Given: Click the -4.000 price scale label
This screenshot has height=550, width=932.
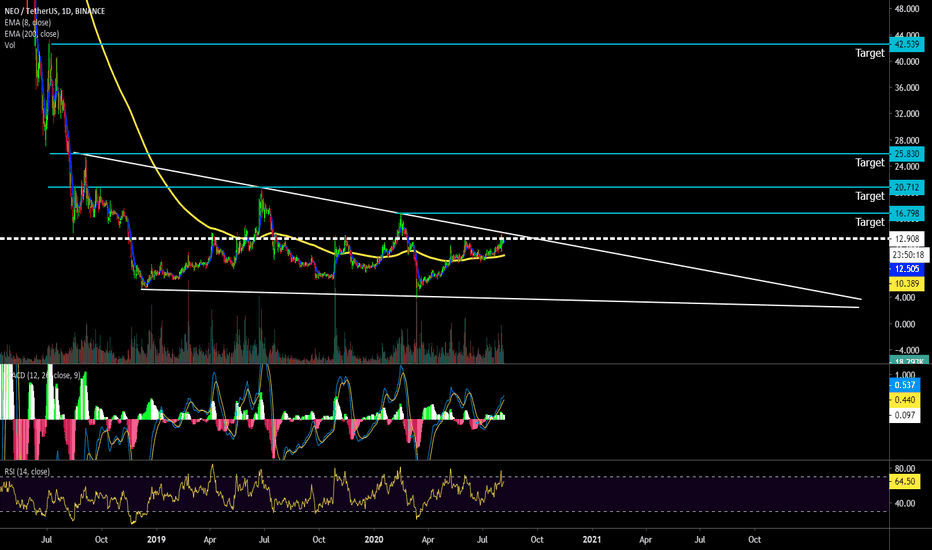Looking at the screenshot, I should coord(905,350).
